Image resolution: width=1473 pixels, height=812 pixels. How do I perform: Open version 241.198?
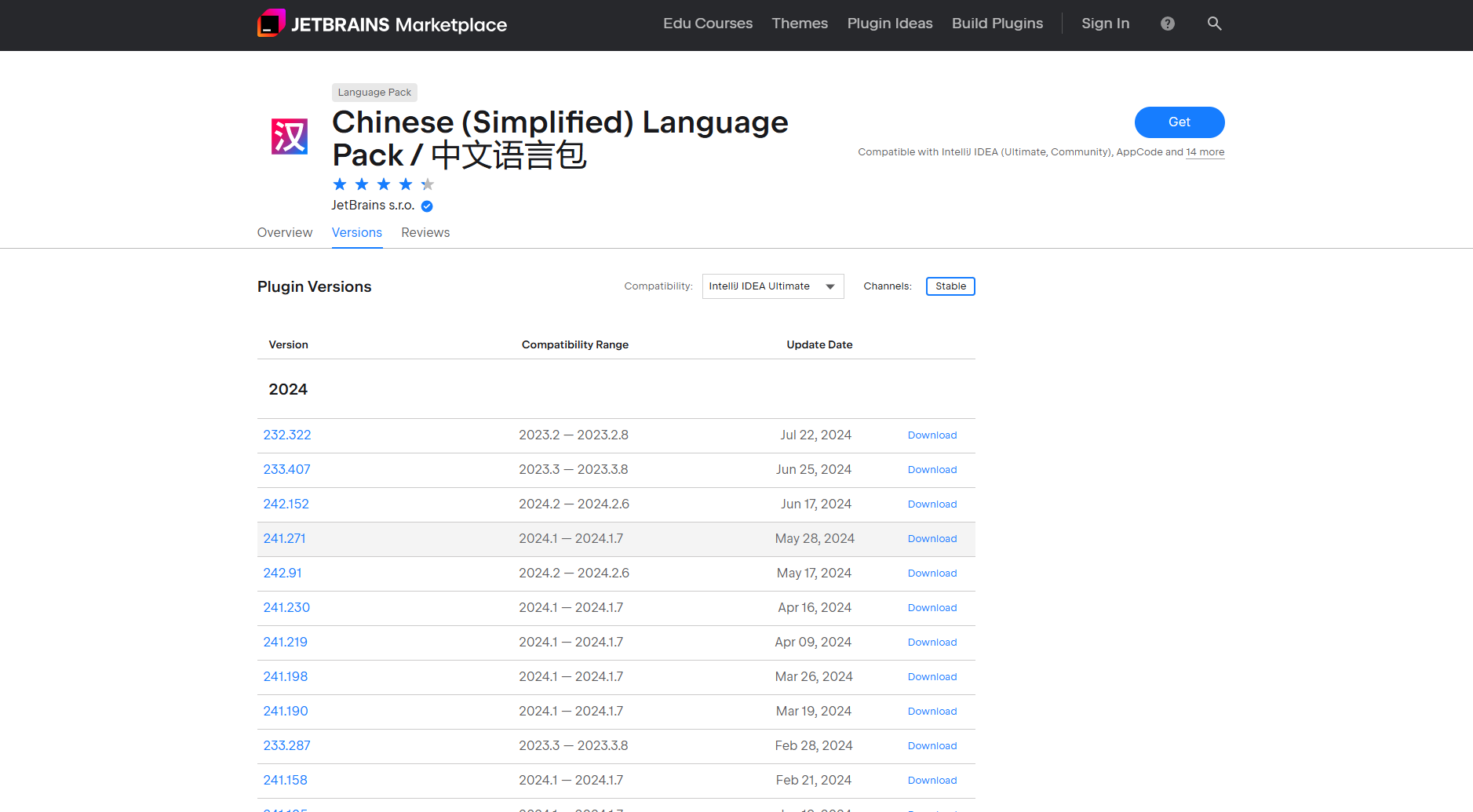point(285,677)
